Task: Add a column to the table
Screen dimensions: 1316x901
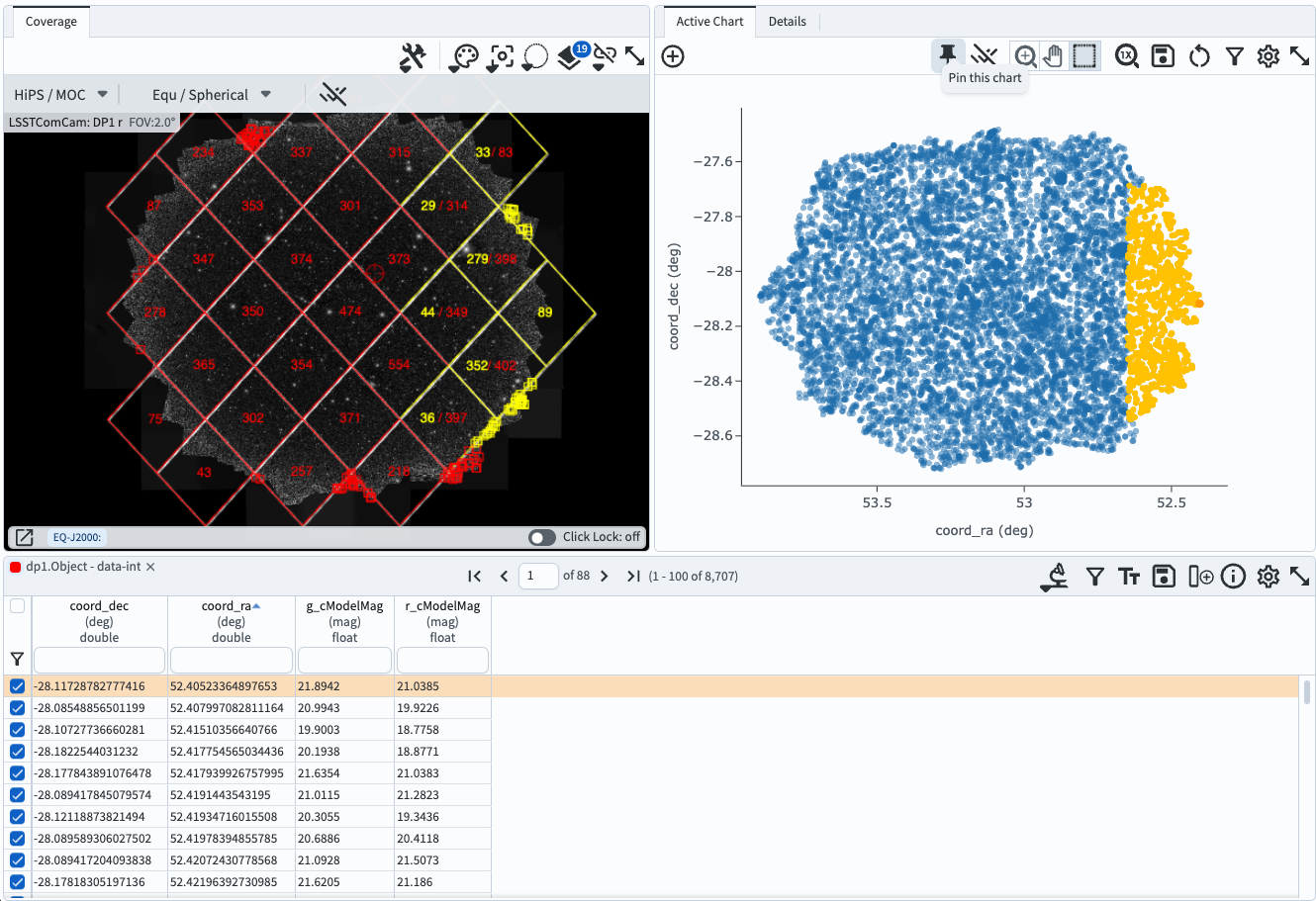Action: [x=1200, y=577]
